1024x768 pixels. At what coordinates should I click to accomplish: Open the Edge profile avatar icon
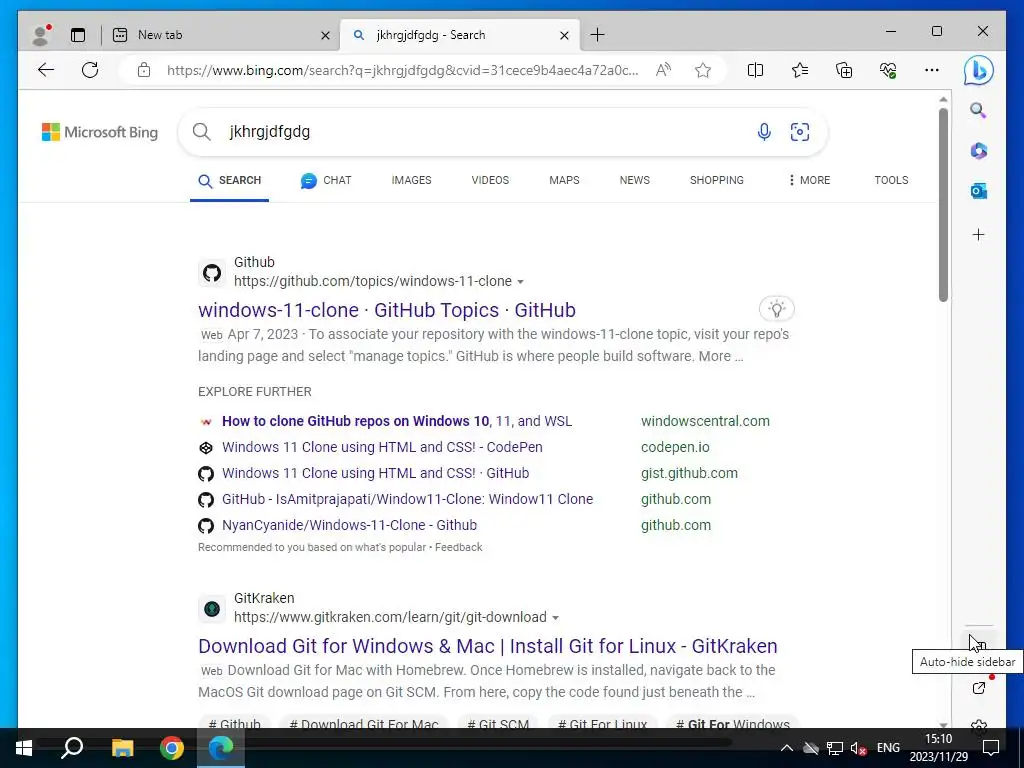coord(42,35)
